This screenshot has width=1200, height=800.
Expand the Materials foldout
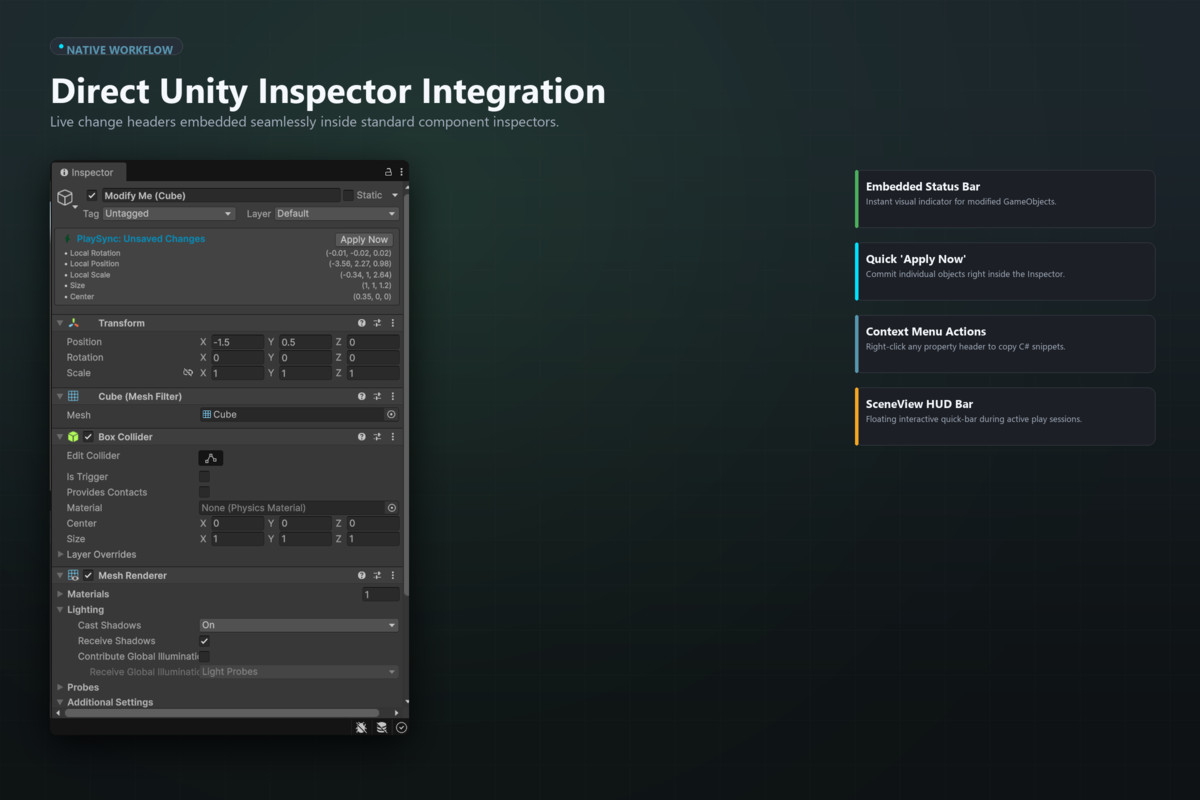(60, 594)
